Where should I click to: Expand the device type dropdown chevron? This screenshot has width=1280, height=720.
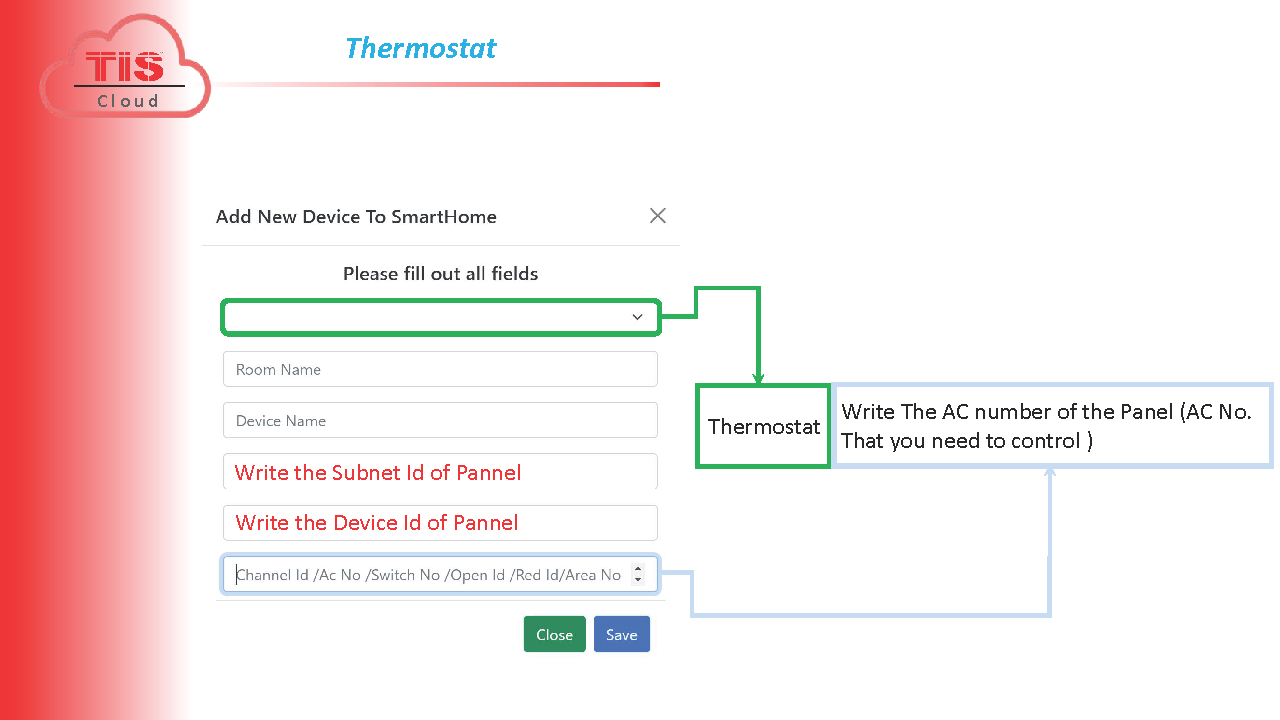(x=637, y=317)
